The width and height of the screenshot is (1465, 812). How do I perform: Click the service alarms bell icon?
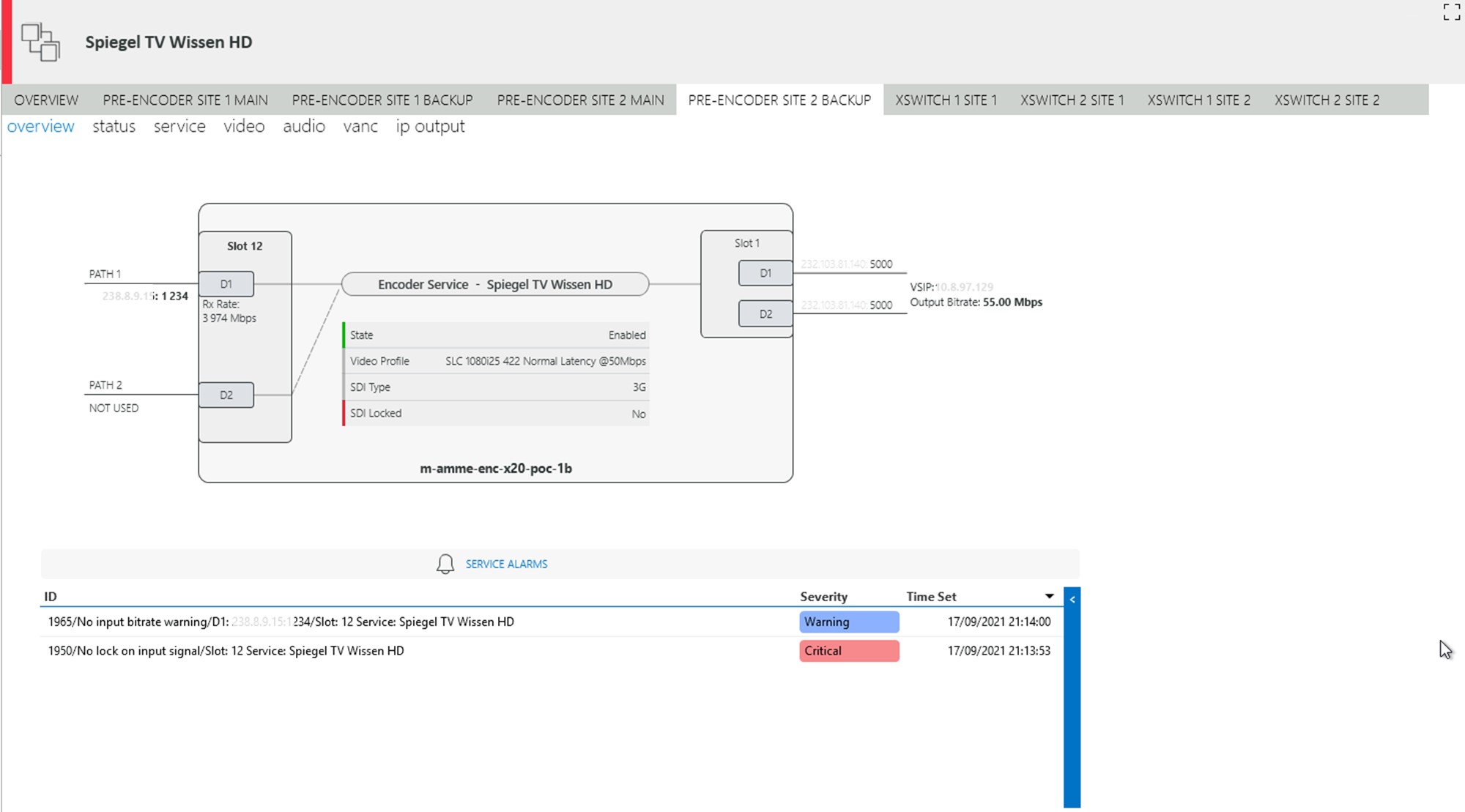click(445, 564)
